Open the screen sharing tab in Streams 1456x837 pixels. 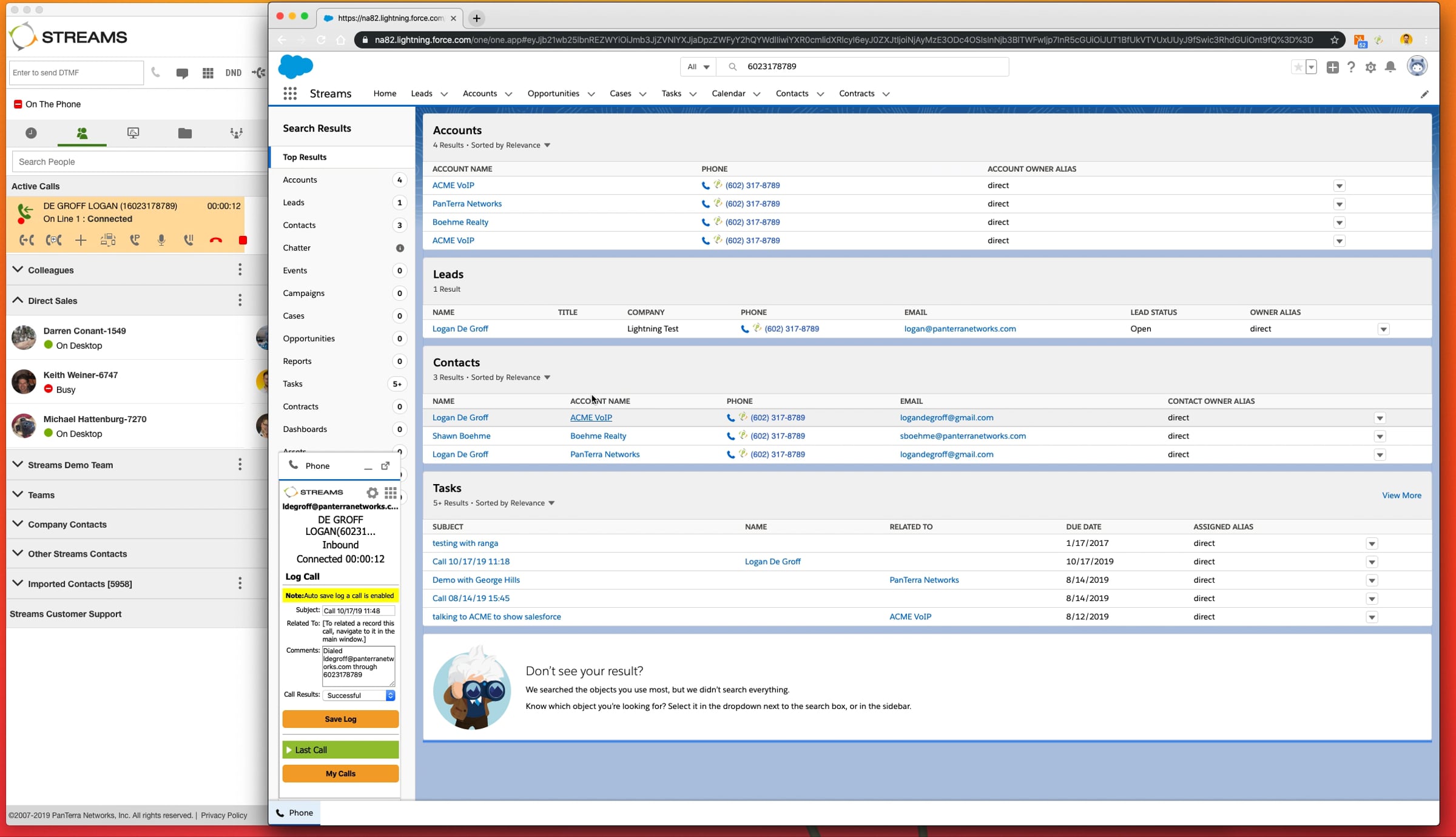(x=133, y=133)
